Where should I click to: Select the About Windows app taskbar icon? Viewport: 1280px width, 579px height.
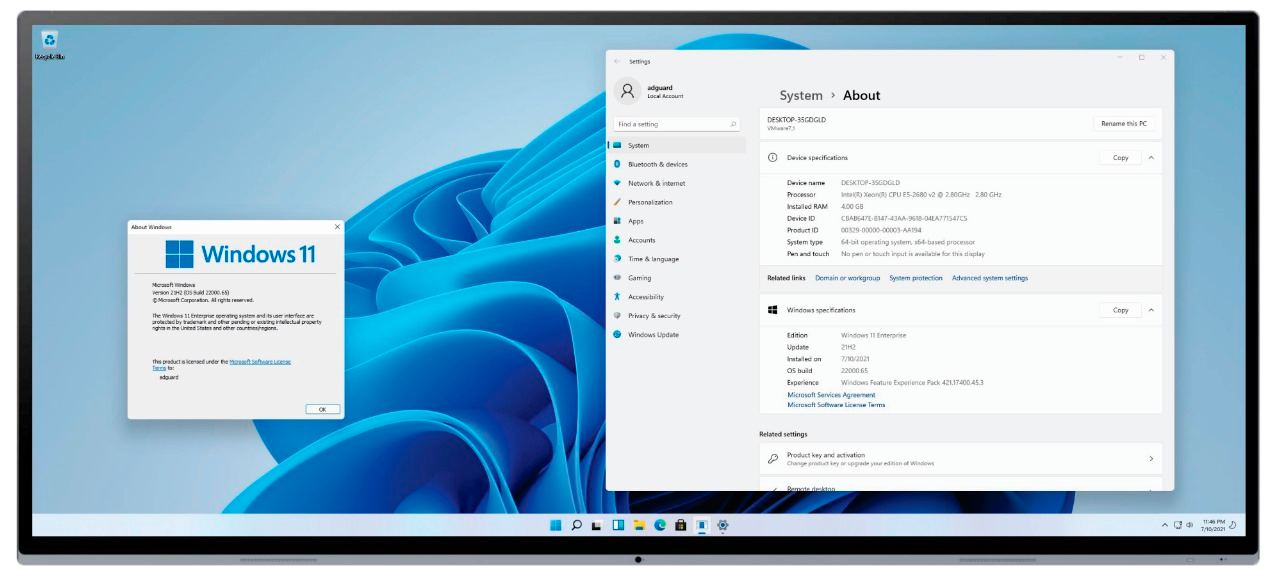[701, 524]
